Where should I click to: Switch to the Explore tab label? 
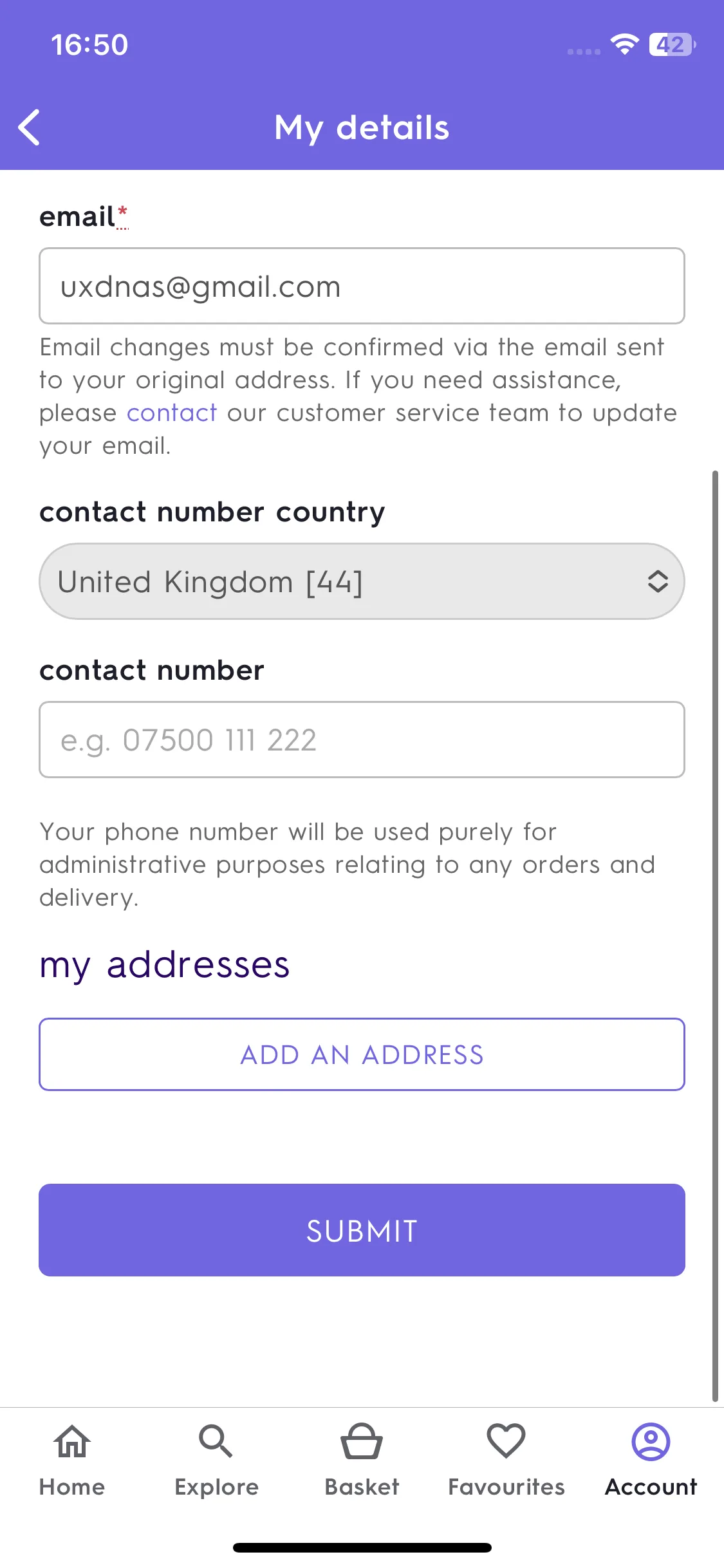[216, 1487]
